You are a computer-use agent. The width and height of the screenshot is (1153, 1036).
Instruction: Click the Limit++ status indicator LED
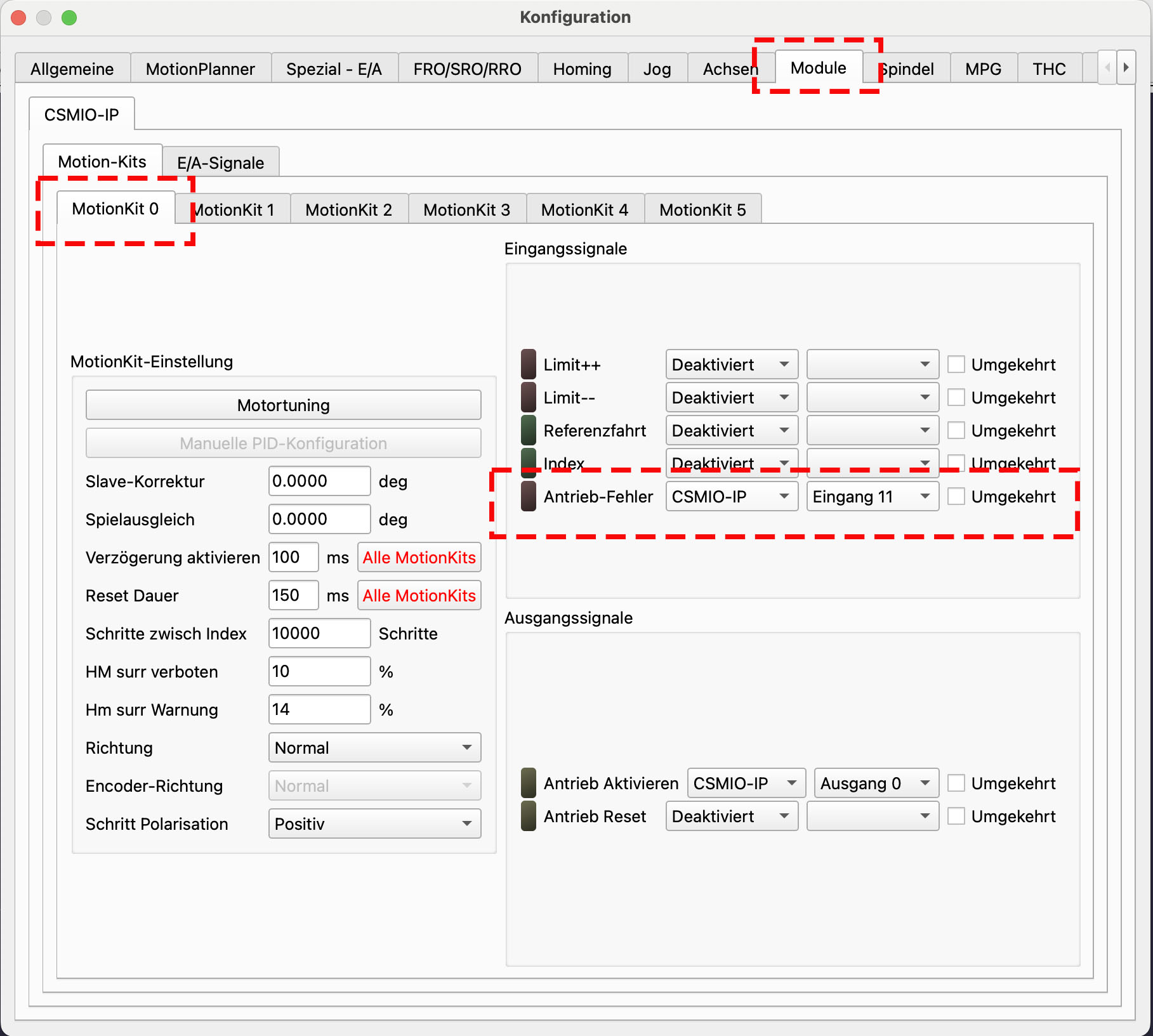point(528,365)
